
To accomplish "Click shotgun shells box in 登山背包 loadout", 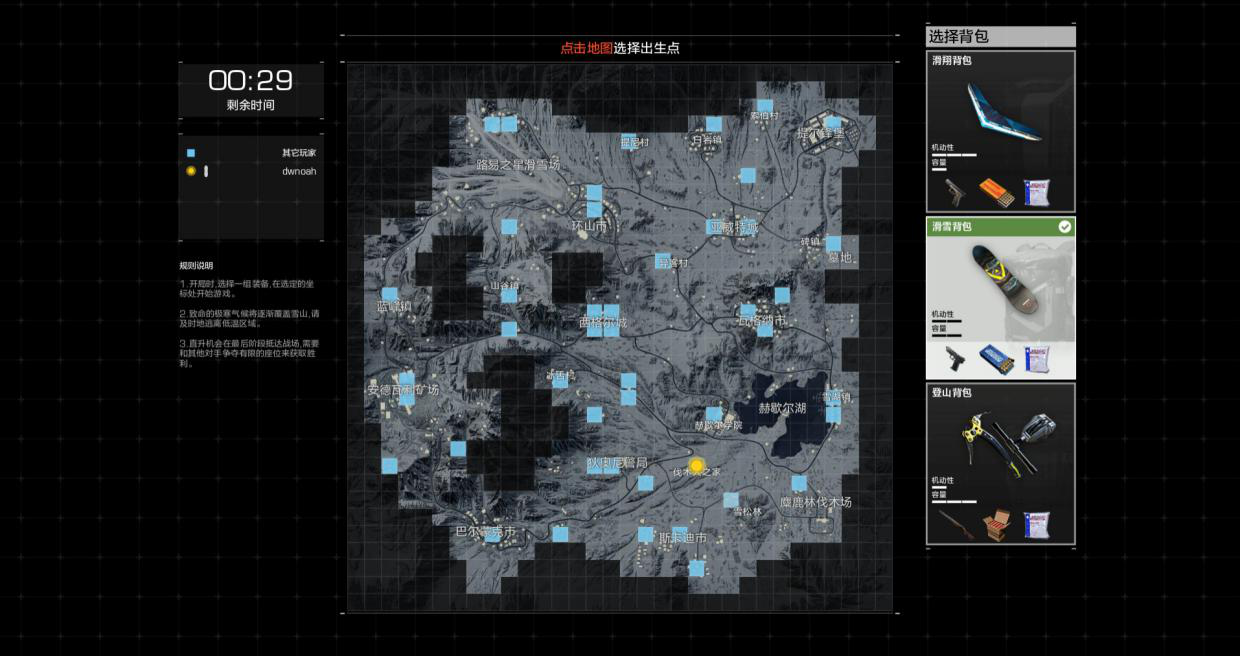I will pyautogui.click(x=996, y=523).
